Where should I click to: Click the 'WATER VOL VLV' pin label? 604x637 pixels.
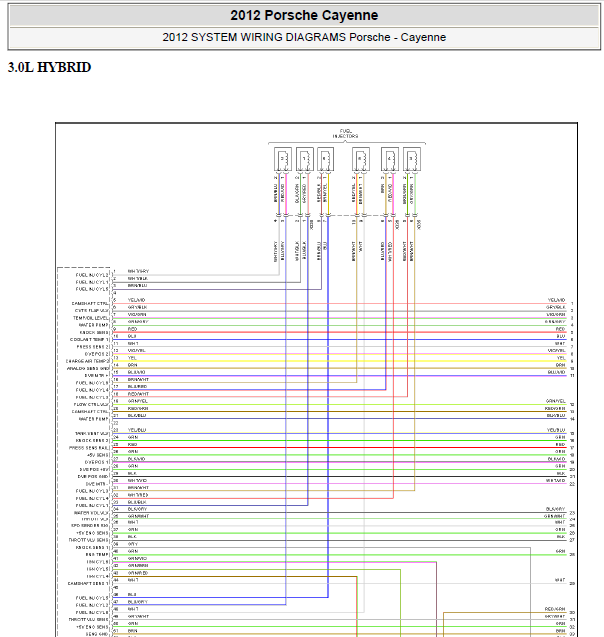tap(91, 513)
